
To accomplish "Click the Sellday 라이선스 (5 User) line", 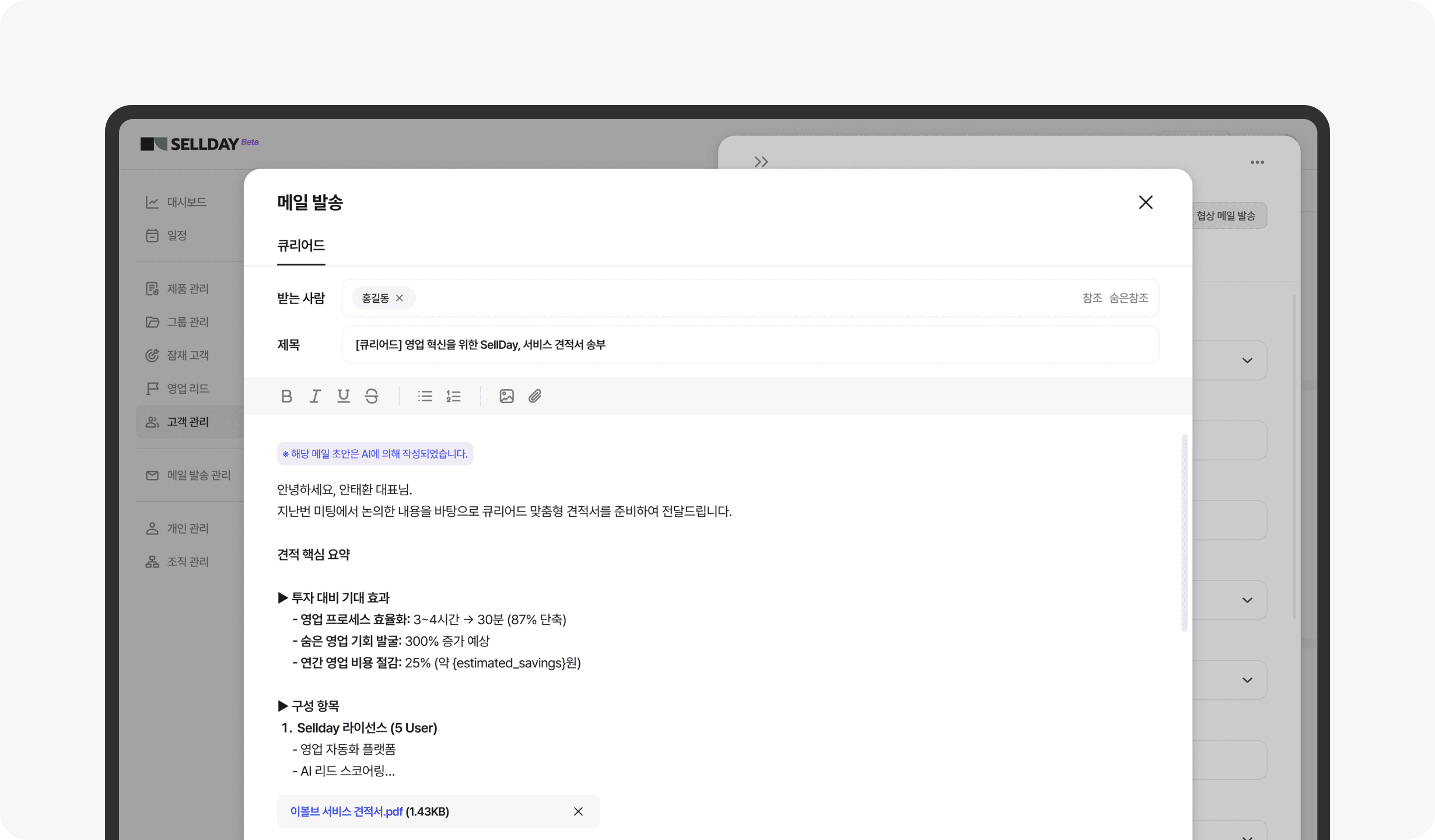I will pyautogui.click(x=359, y=728).
